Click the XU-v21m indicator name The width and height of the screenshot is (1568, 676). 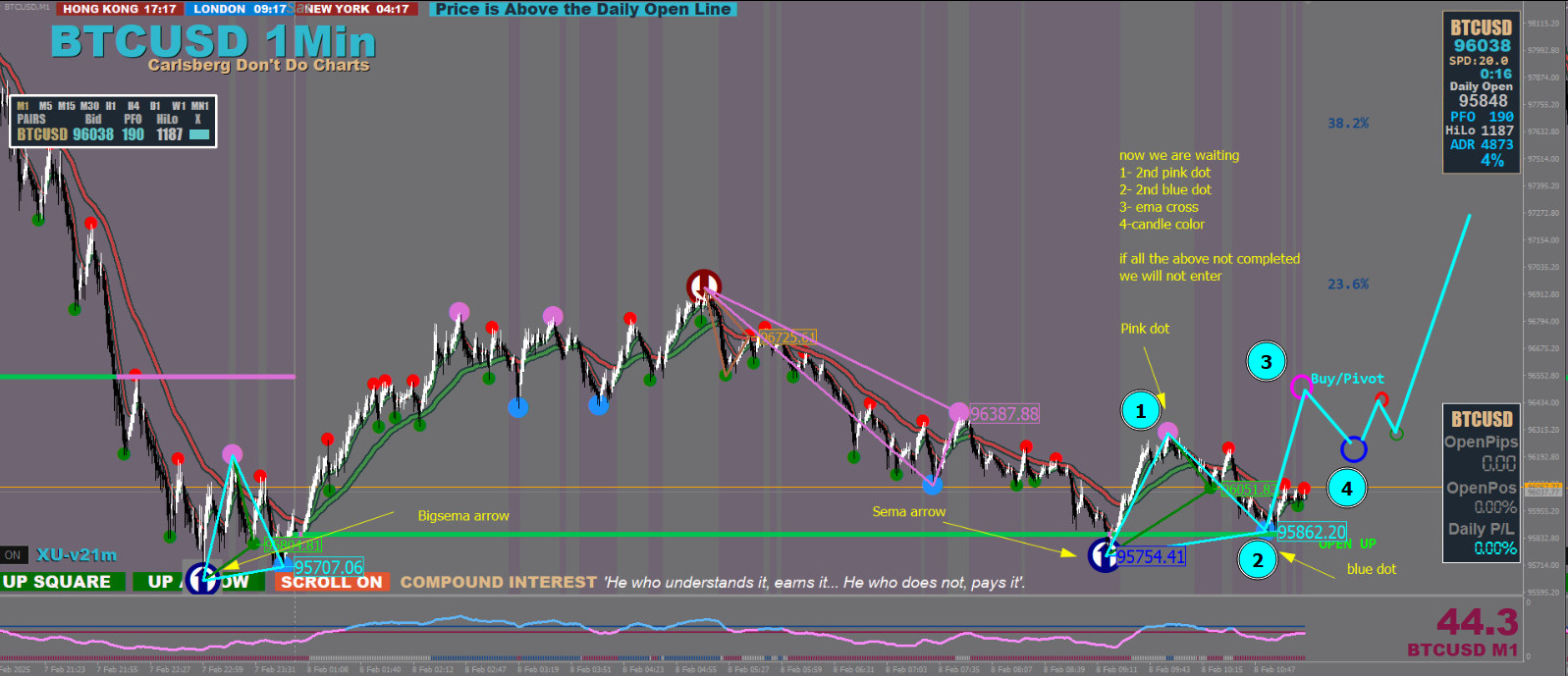click(77, 555)
